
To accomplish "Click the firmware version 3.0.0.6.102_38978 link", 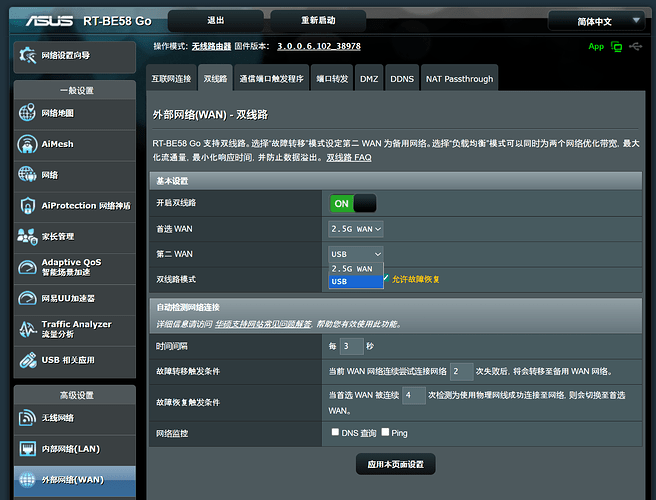I will 319,46.
